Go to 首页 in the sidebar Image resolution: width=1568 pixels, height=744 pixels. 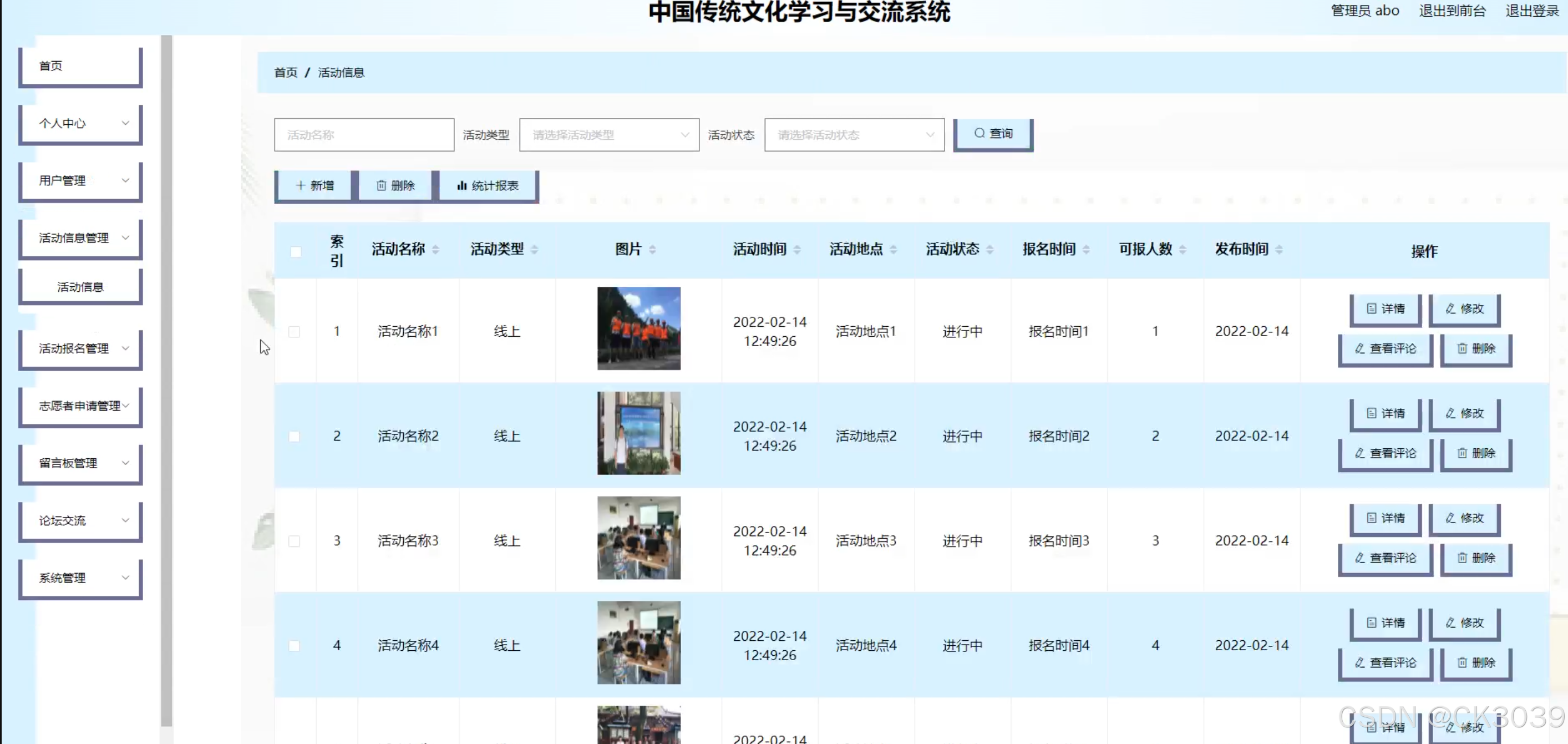pyautogui.click(x=81, y=66)
